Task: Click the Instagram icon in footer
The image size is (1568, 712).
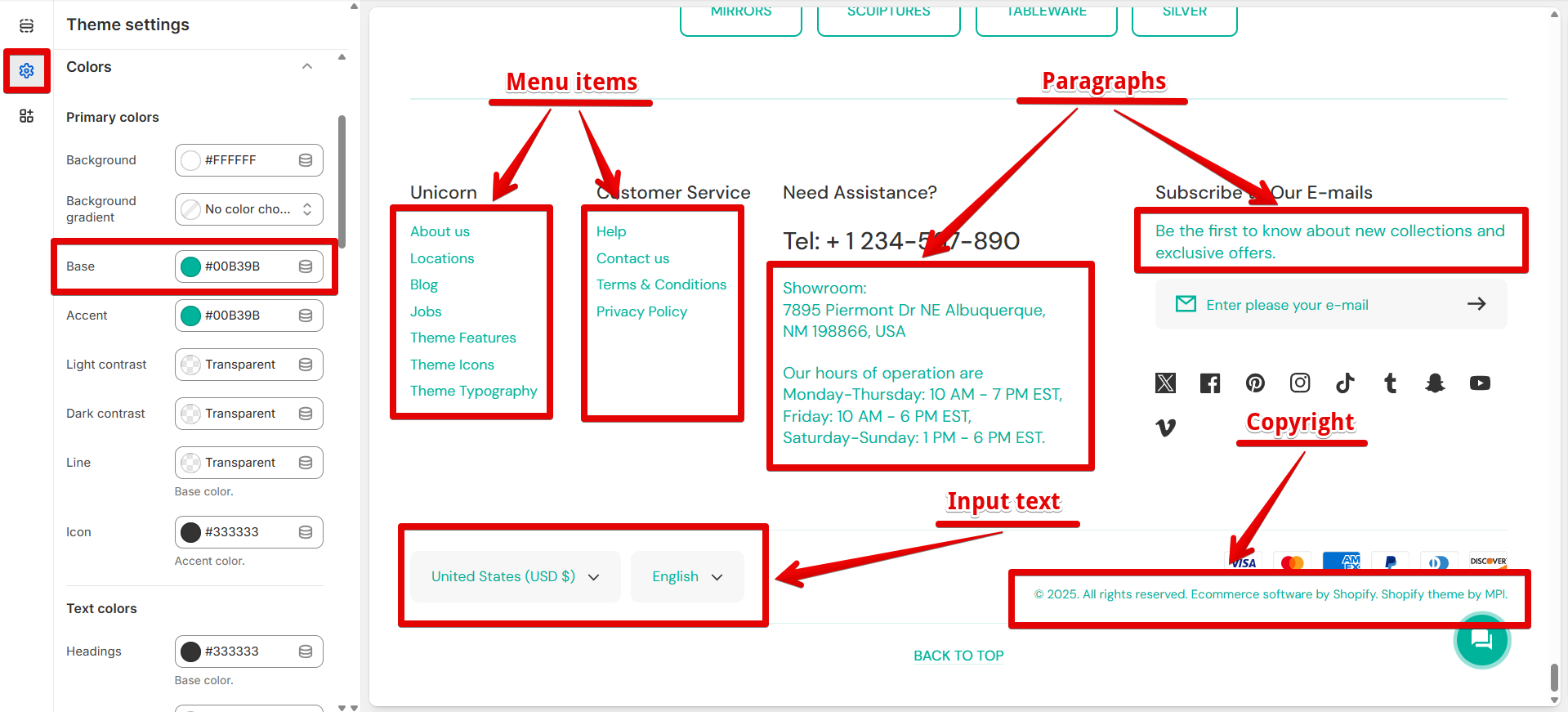Action: point(1300,383)
